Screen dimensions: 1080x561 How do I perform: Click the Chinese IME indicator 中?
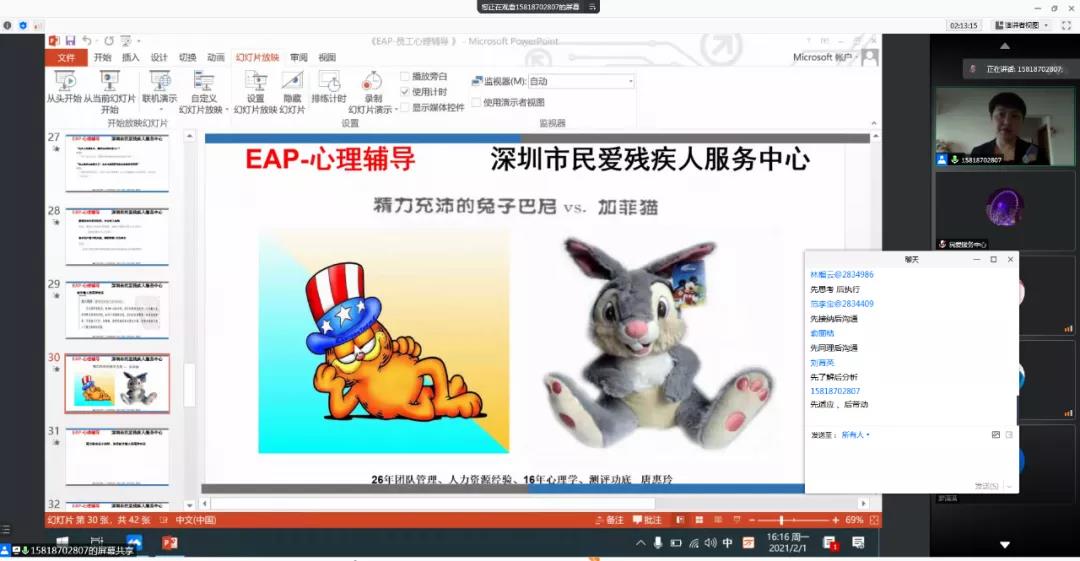tap(727, 543)
